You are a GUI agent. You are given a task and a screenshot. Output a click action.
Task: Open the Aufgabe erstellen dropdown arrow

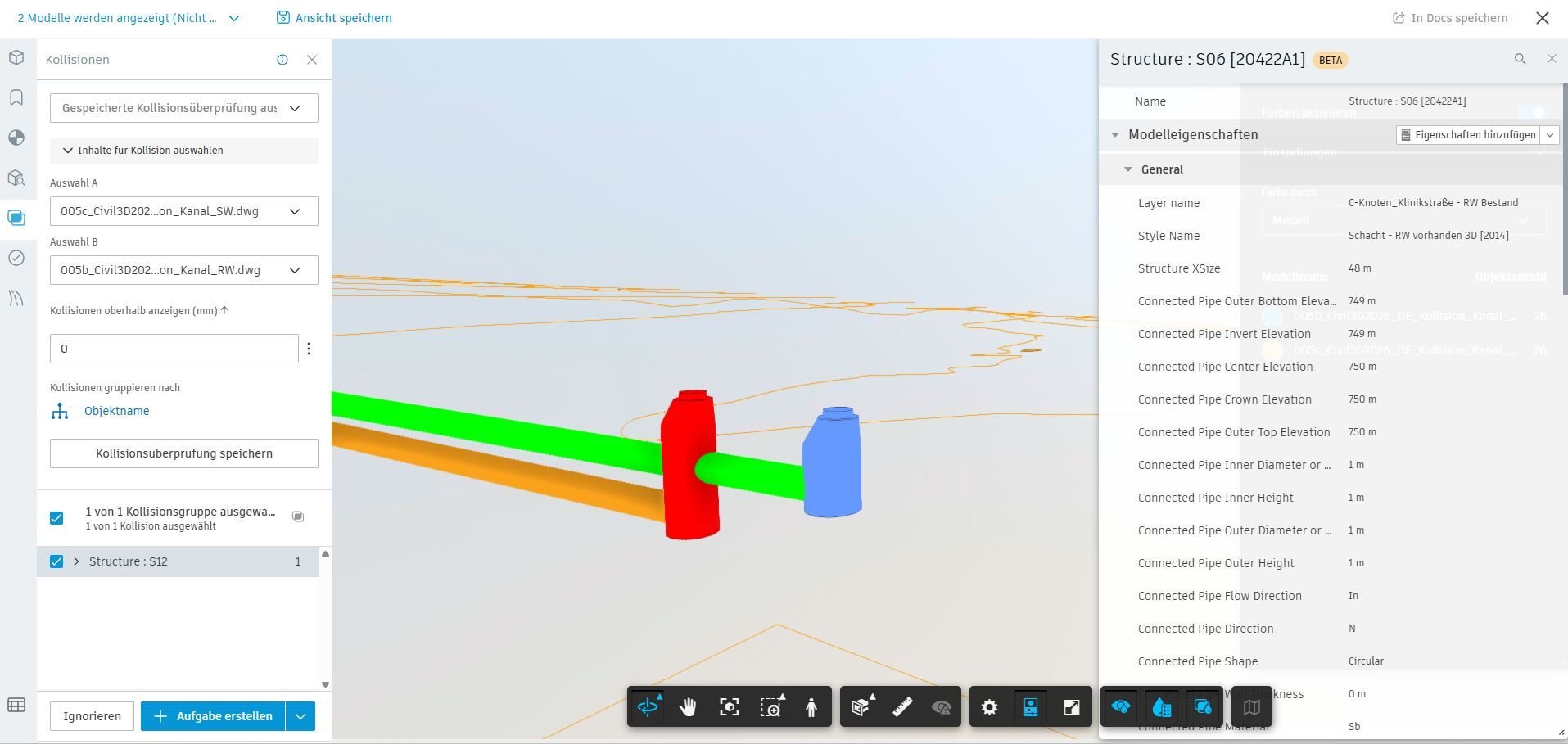[x=300, y=716]
